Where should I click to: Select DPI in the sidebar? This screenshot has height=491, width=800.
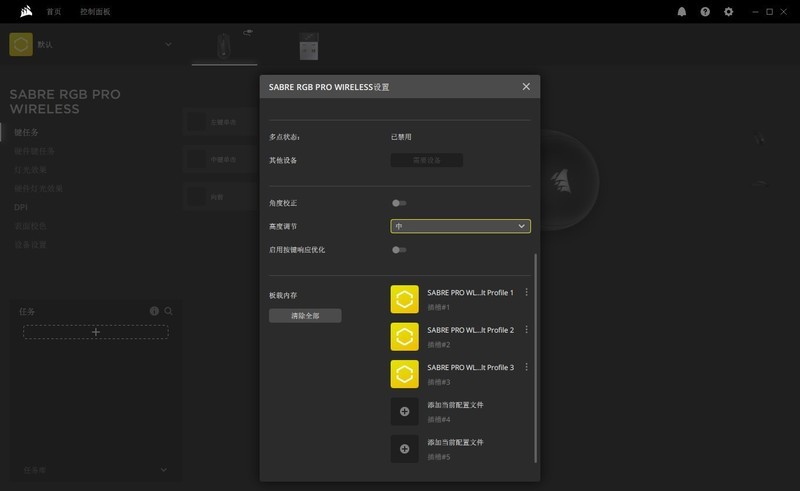(21, 207)
